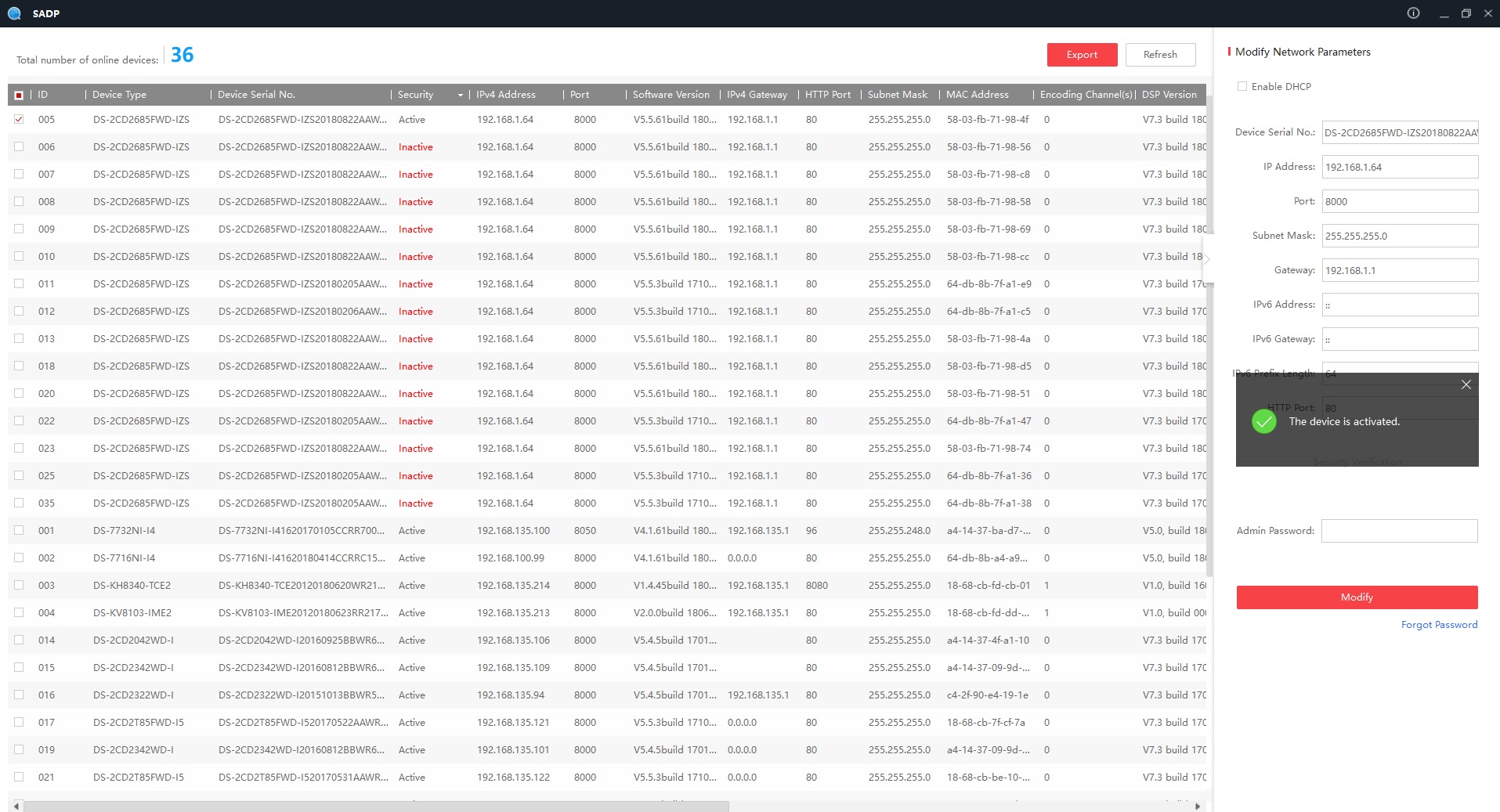Sort by the ID column header

pyautogui.click(x=43, y=95)
